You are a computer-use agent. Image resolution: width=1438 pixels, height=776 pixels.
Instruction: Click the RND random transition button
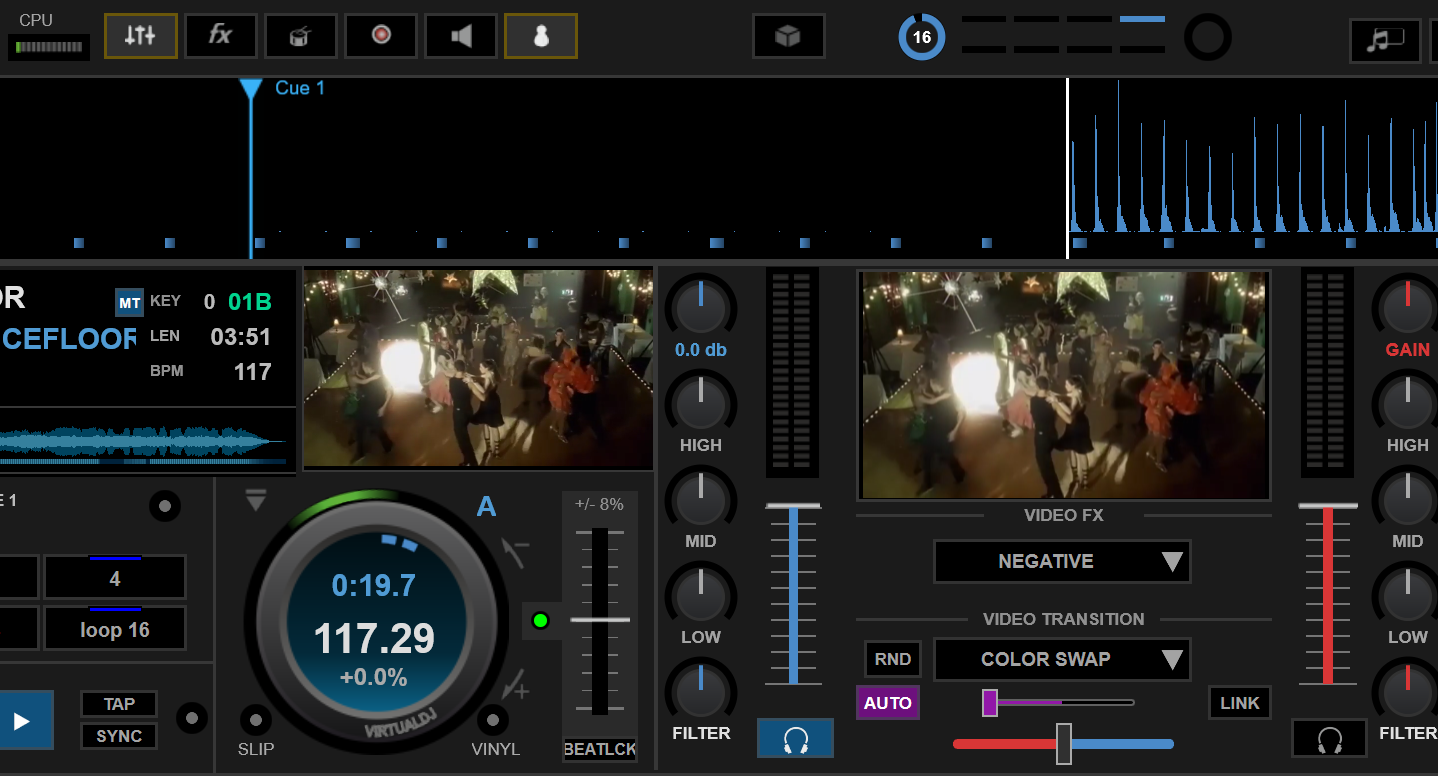click(893, 659)
